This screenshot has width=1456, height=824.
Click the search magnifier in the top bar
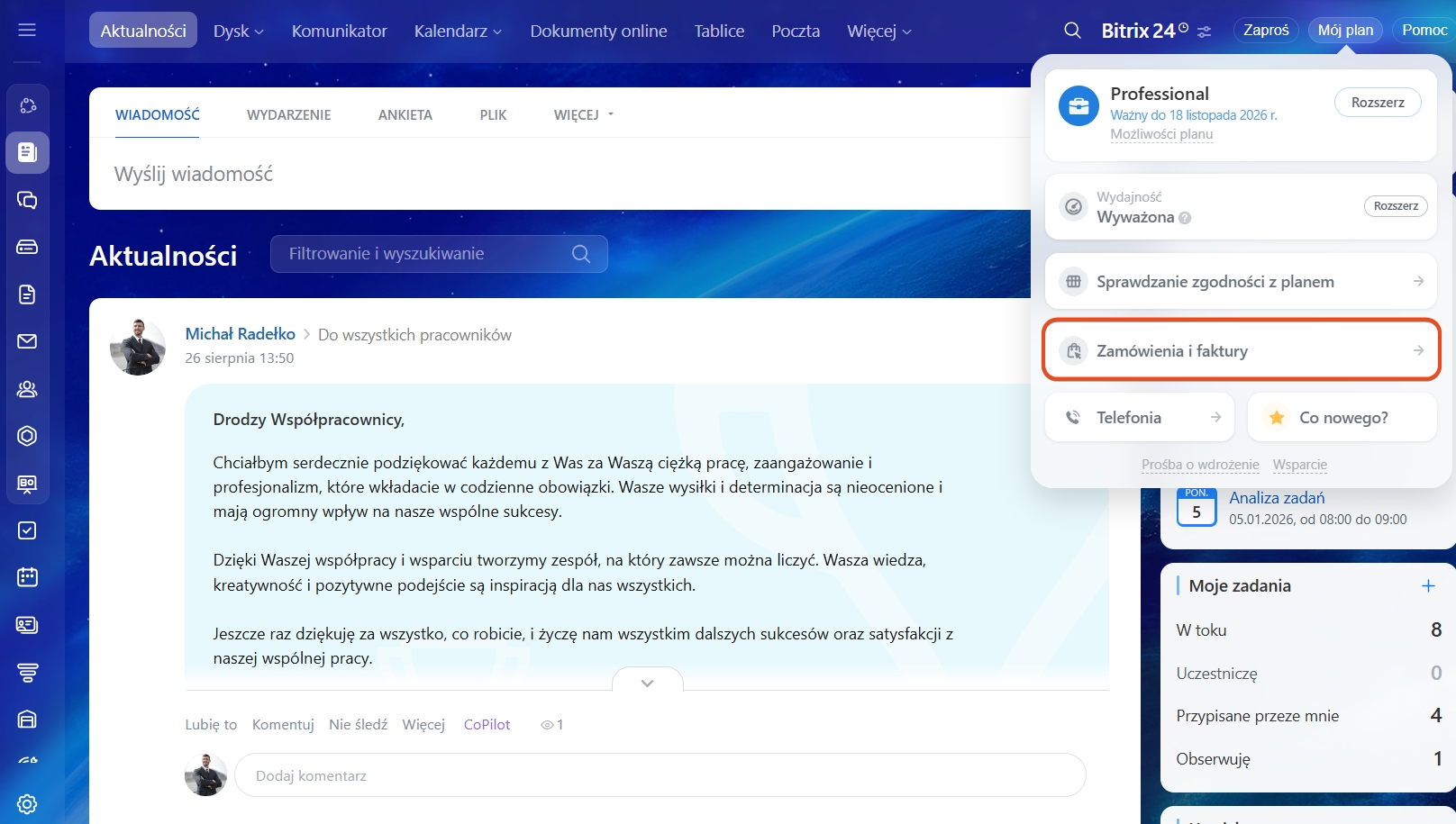(1072, 31)
